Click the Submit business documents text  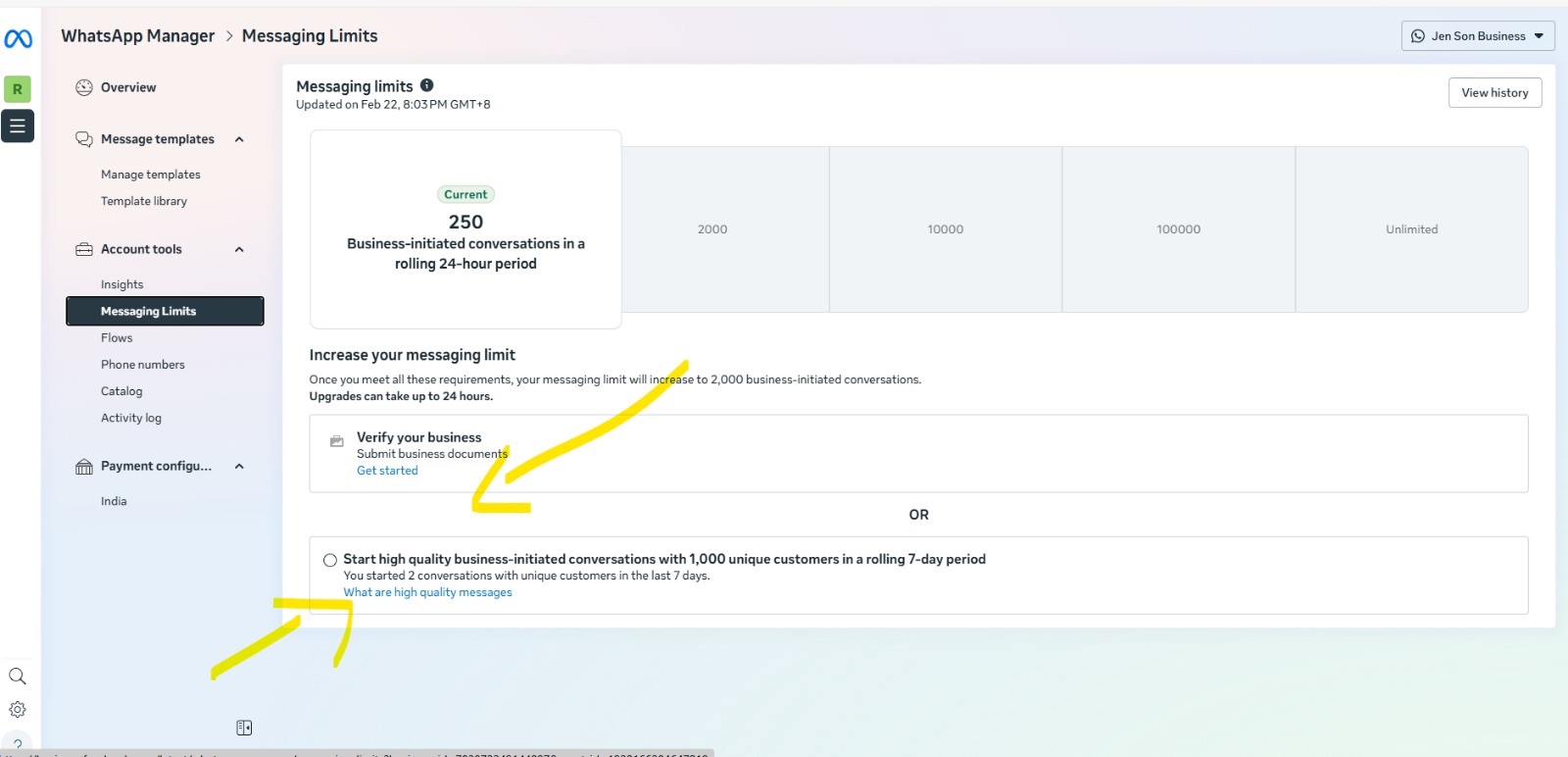(x=432, y=454)
